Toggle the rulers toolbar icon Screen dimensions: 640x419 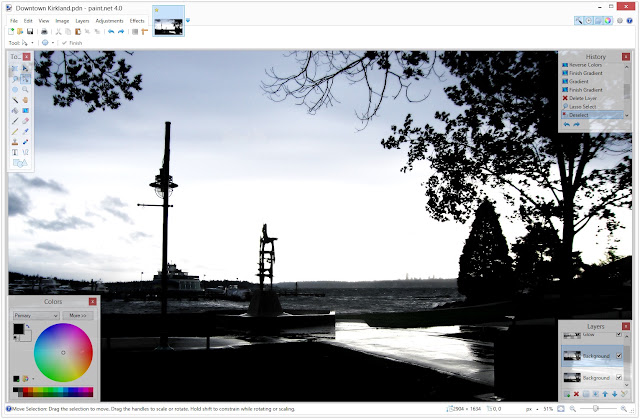tap(144, 31)
